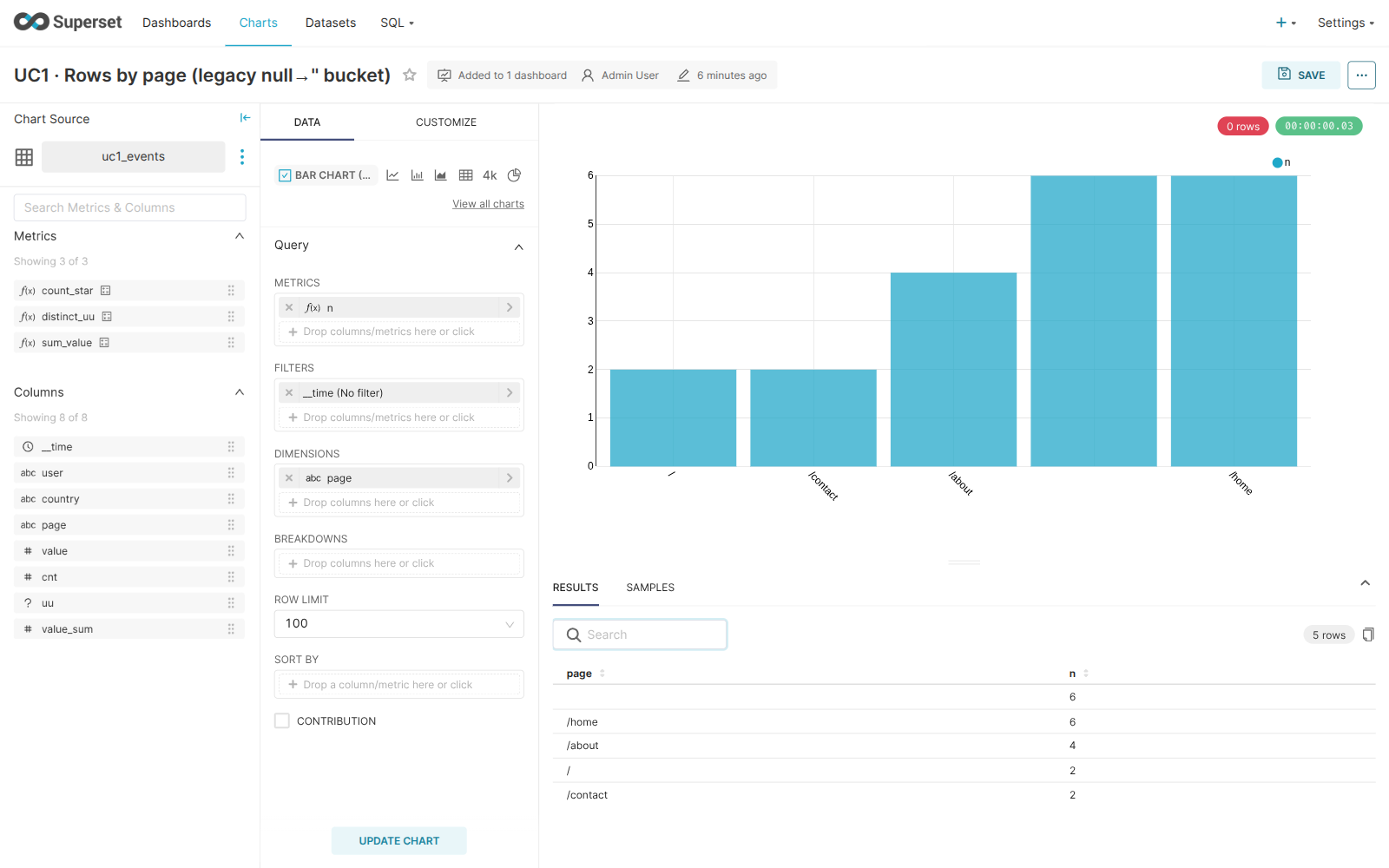This screenshot has width=1389, height=868.
Task: Focus the Search Metrics & Columns field
Action: click(x=130, y=207)
